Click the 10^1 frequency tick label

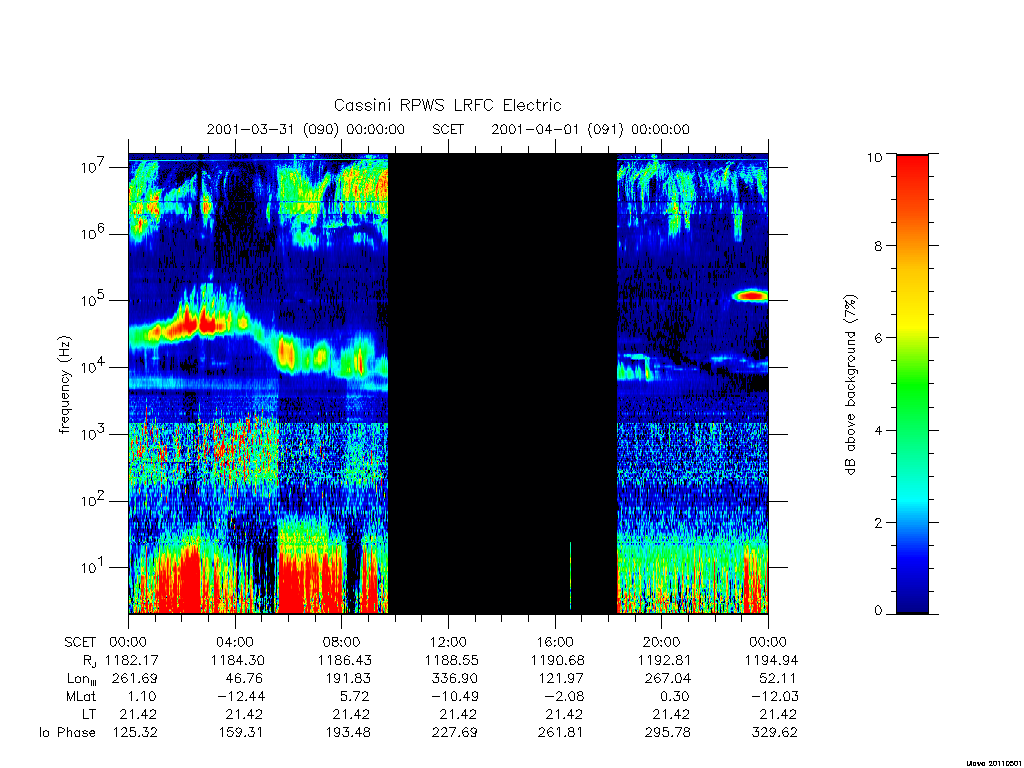click(93, 567)
